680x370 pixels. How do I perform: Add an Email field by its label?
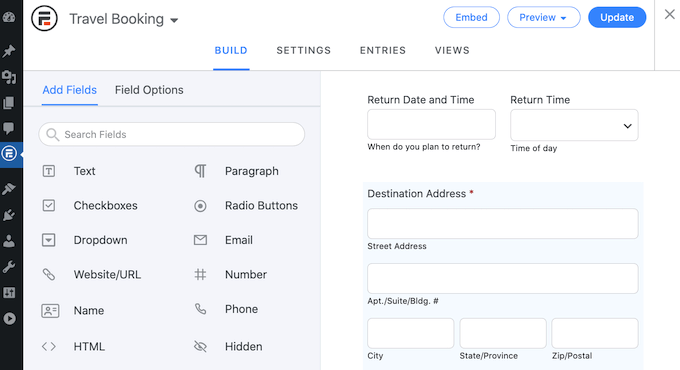pos(239,240)
